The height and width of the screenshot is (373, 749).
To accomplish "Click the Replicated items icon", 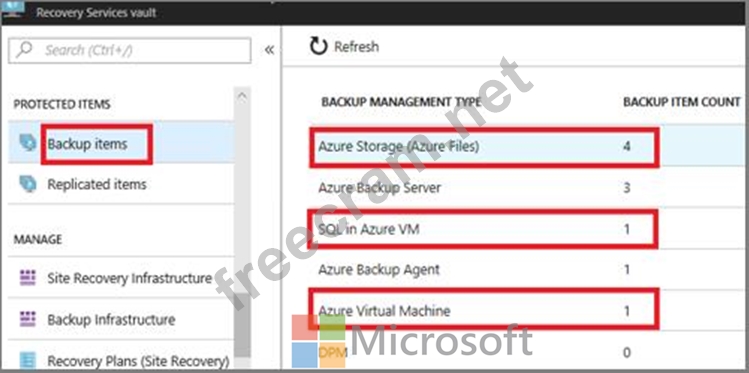I will pyautogui.click(x=28, y=184).
